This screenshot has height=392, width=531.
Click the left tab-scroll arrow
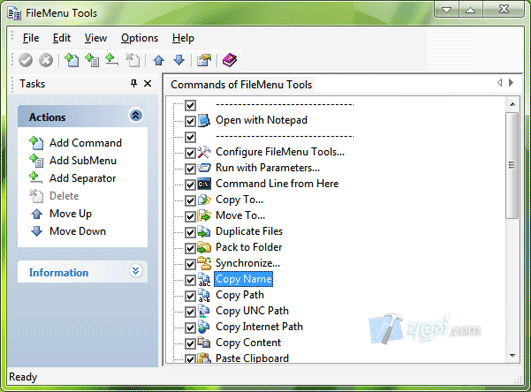point(499,82)
